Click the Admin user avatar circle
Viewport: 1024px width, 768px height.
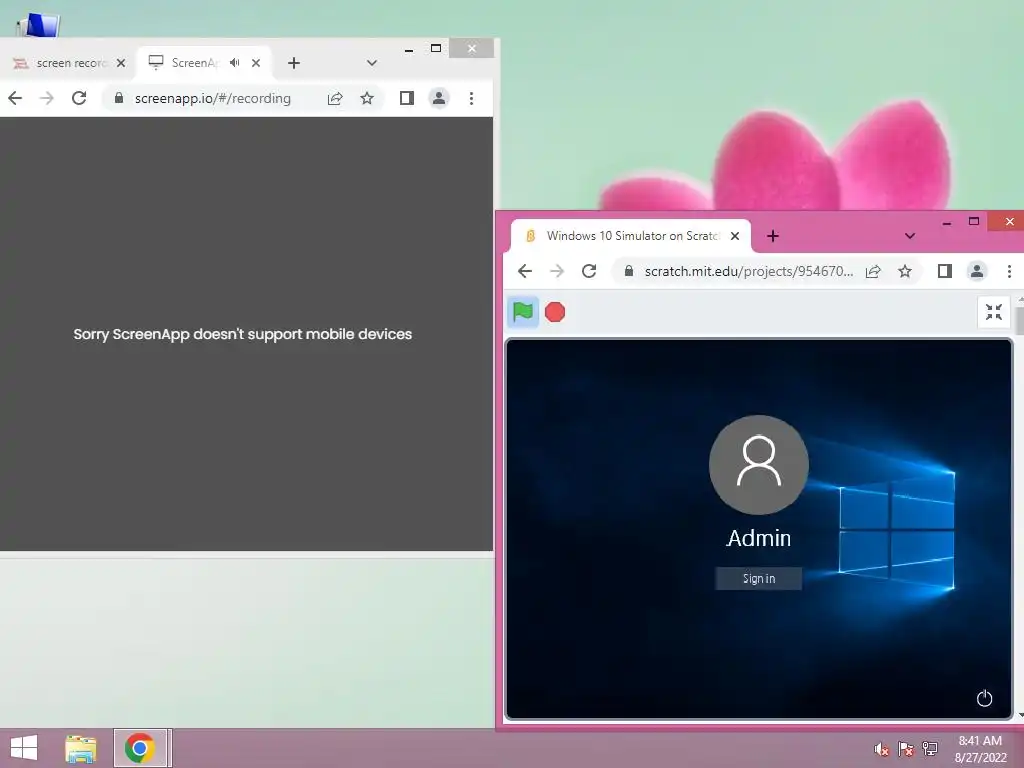(x=759, y=464)
